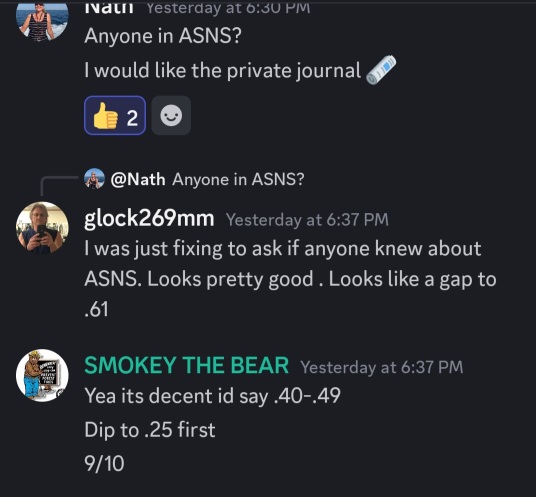Select the 'Anyone in ASNS?' message text
This screenshot has height=497, width=536.
click(x=163, y=36)
